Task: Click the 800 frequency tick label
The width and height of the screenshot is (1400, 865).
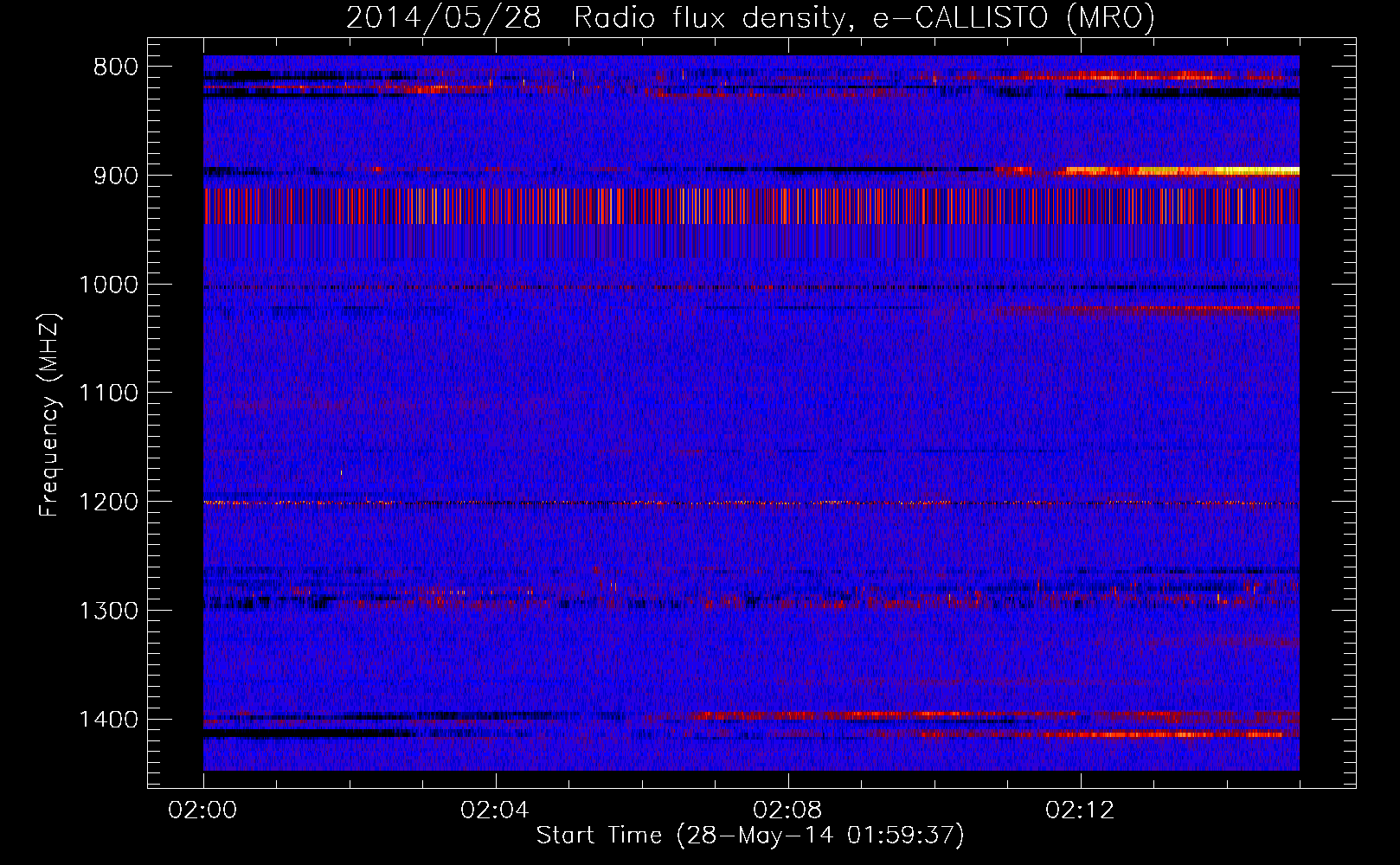Action: pyautogui.click(x=116, y=67)
